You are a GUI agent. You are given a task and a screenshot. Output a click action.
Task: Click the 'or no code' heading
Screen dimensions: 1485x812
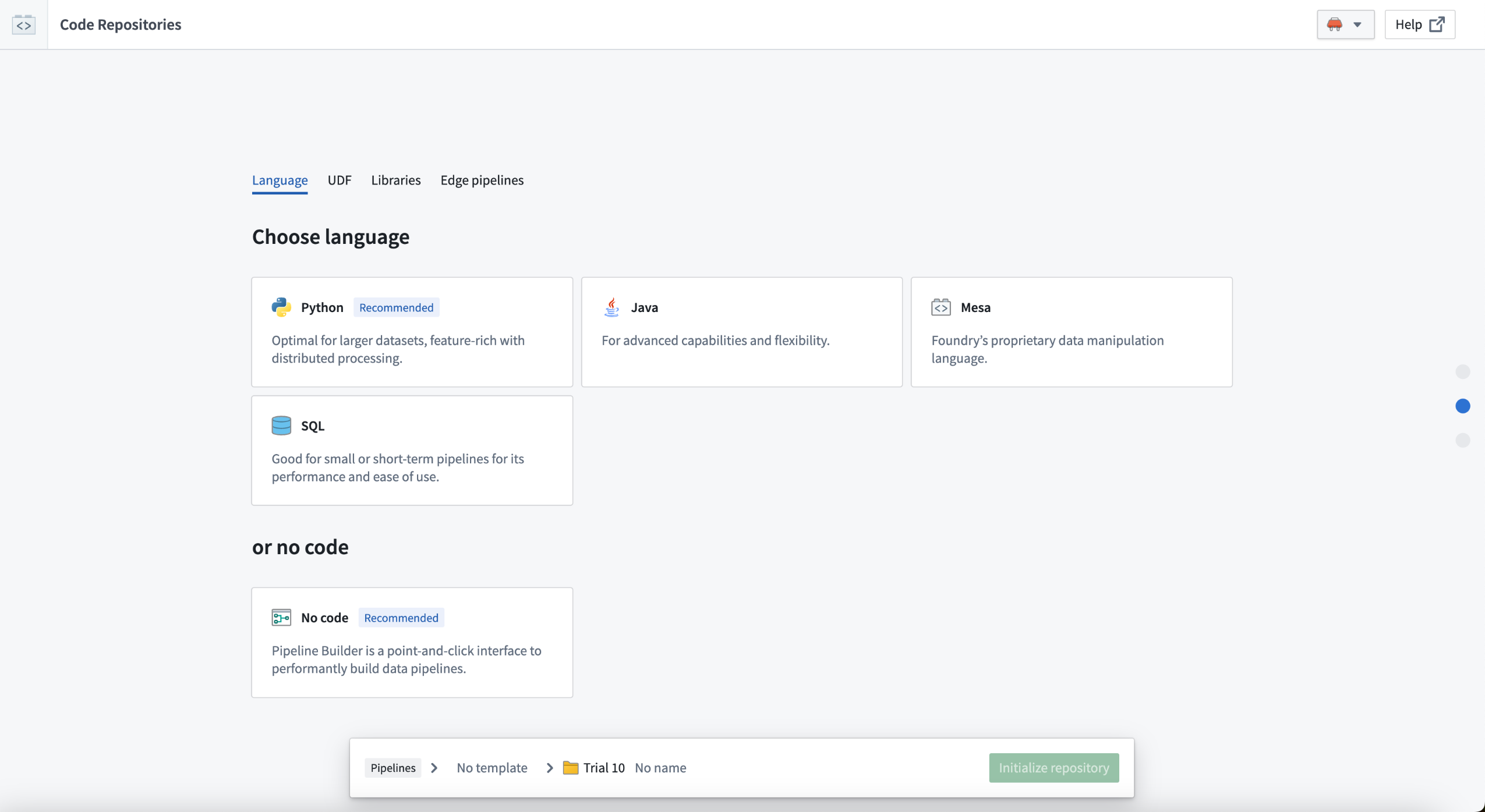point(300,547)
